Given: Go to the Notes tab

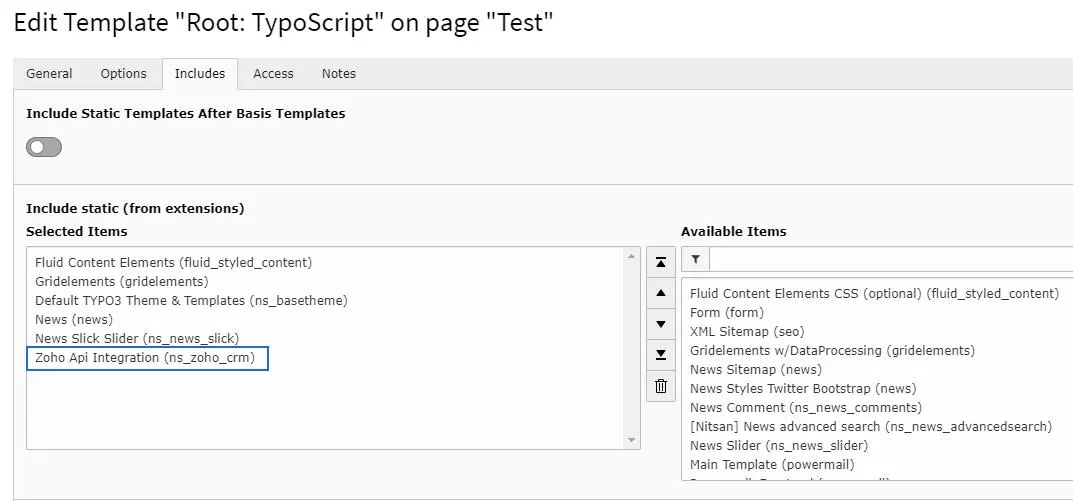Looking at the screenshot, I should pyautogui.click(x=339, y=74).
